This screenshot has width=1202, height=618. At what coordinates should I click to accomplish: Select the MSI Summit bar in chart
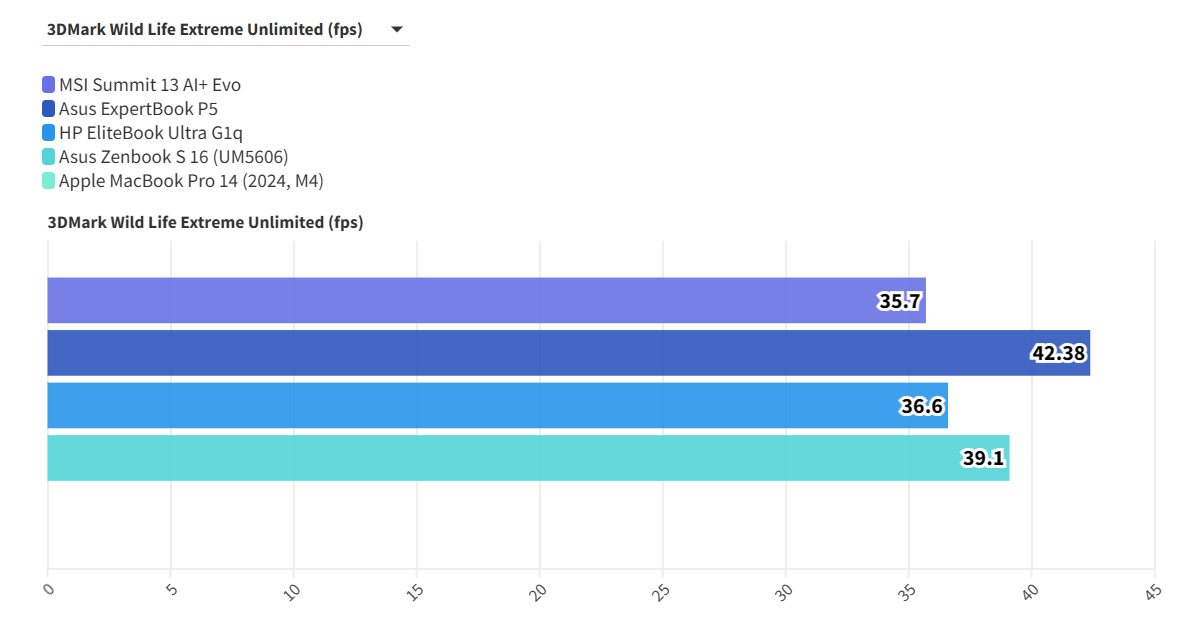click(x=450, y=300)
